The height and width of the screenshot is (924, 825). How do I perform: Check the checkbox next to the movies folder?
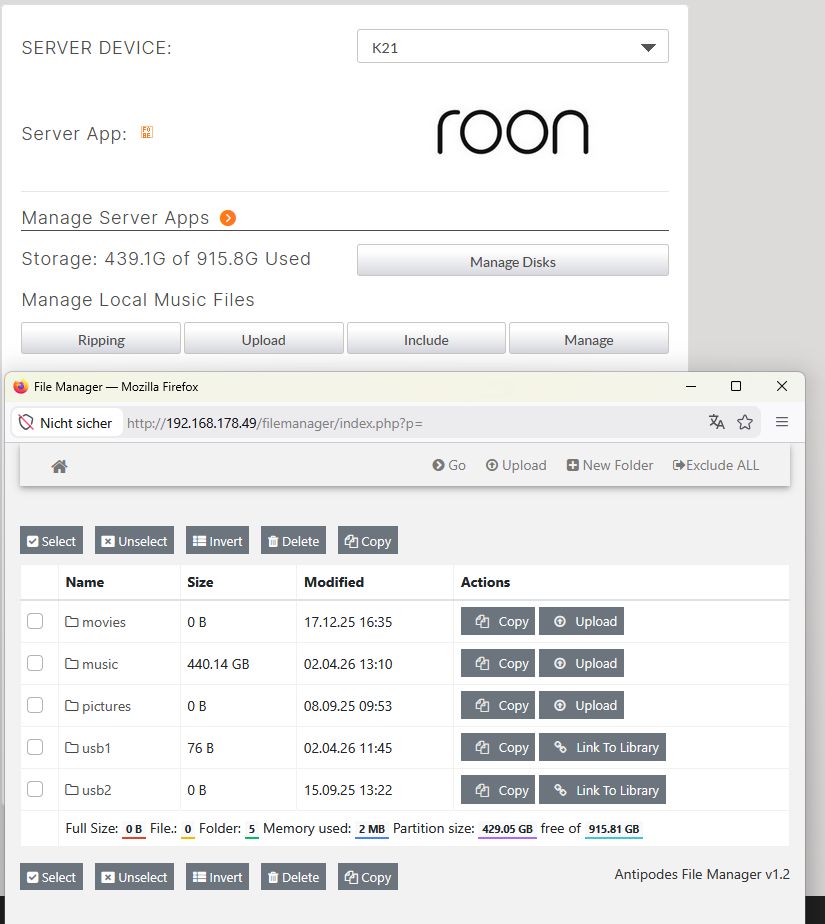point(37,621)
